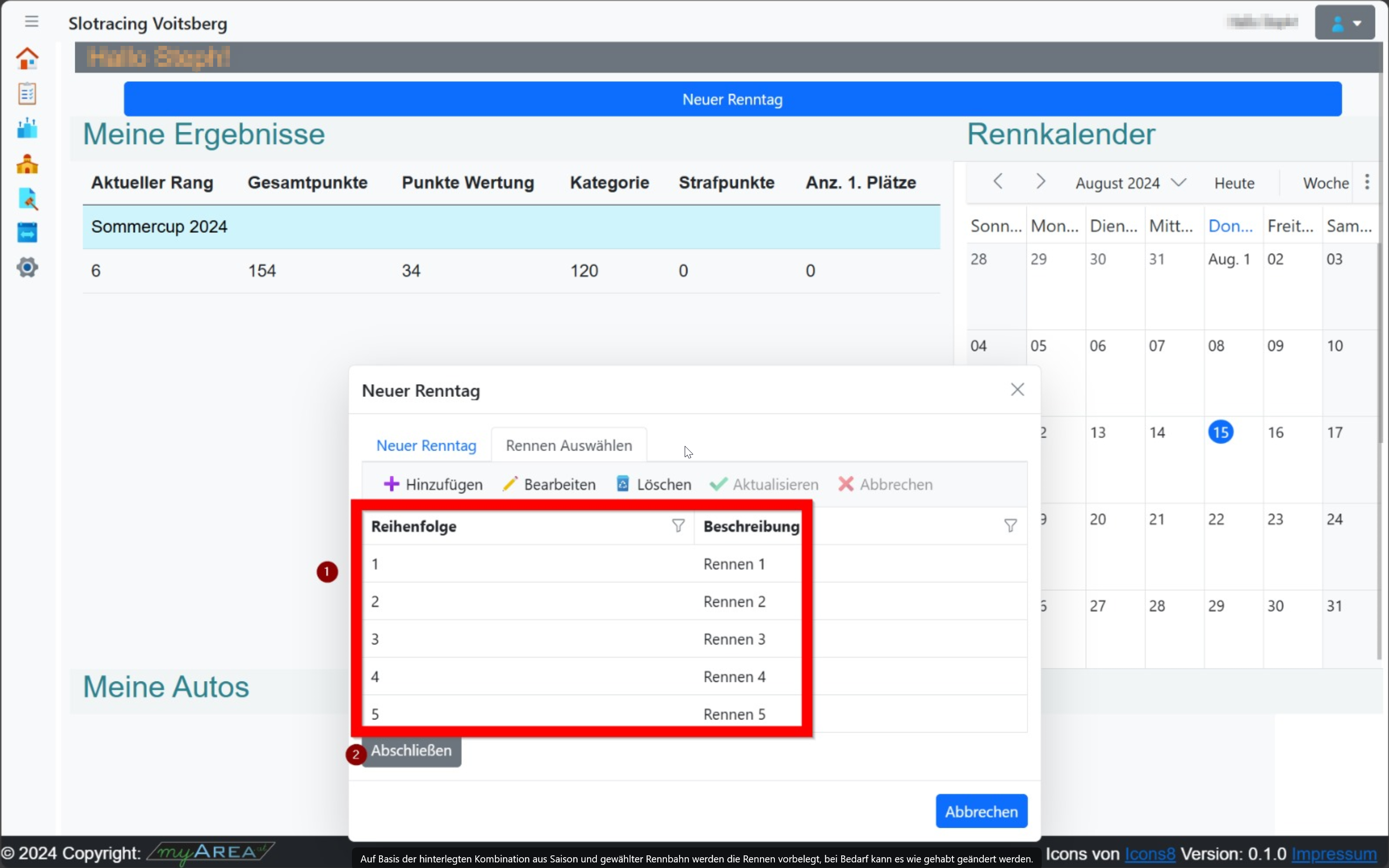Select the Rennen Auswählen tab

pyautogui.click(x=568, y=445)
